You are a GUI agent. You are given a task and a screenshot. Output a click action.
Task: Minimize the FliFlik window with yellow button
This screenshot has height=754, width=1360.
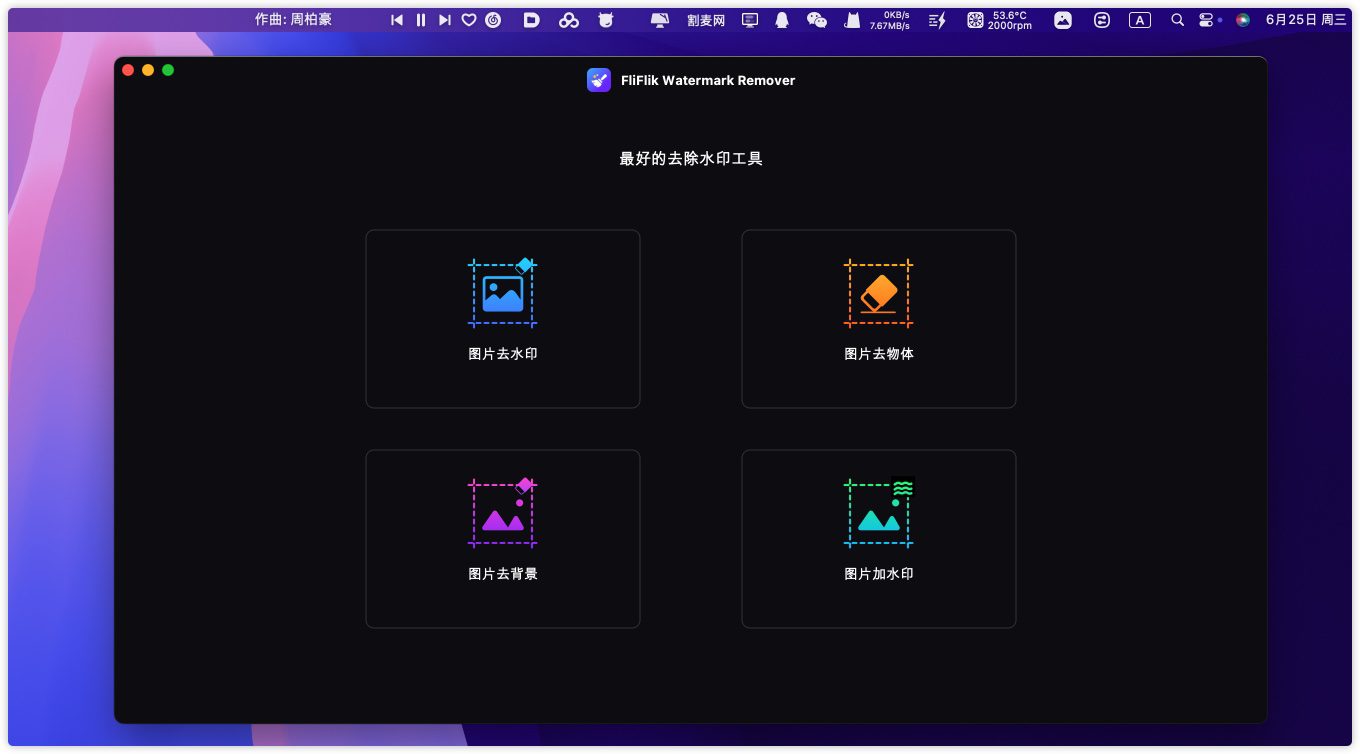(x=148, y=70)
